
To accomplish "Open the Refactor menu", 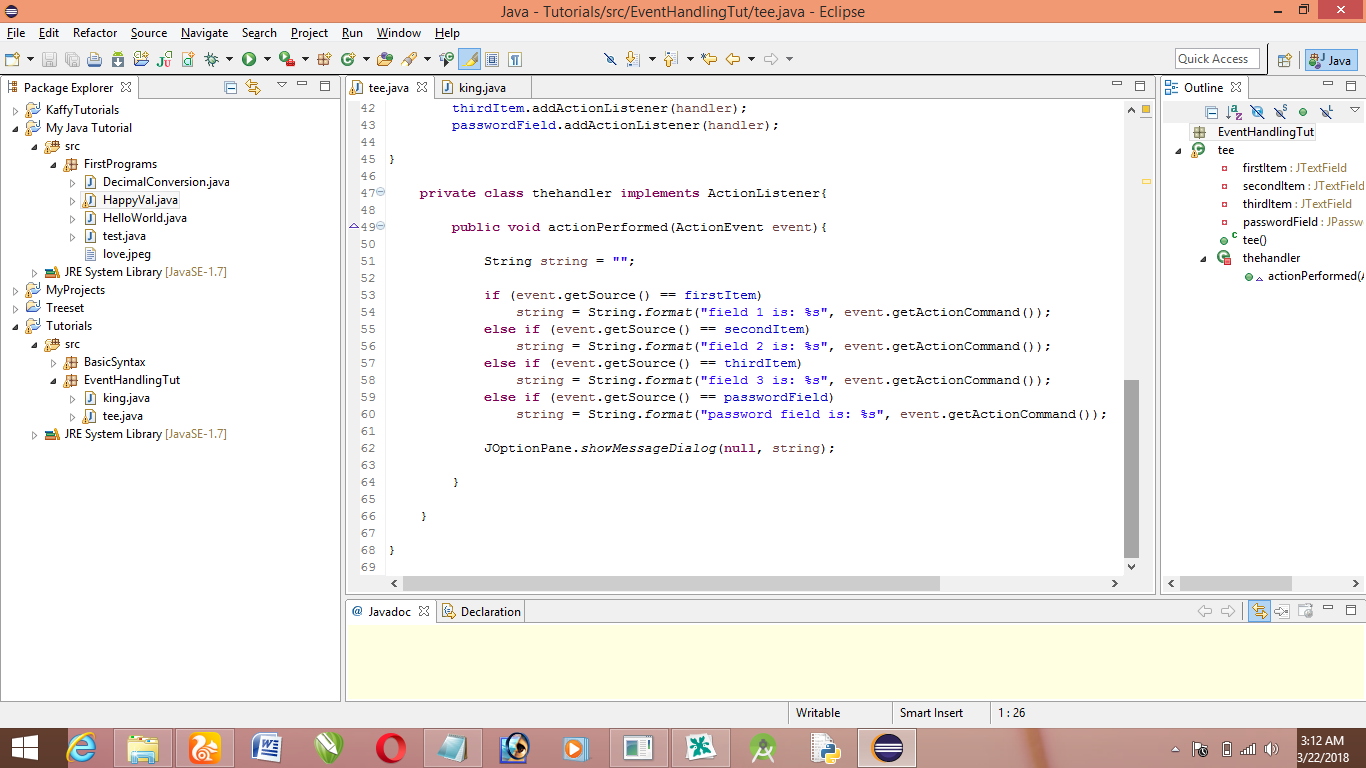I will pyautogui.click(x=95, y=33).
